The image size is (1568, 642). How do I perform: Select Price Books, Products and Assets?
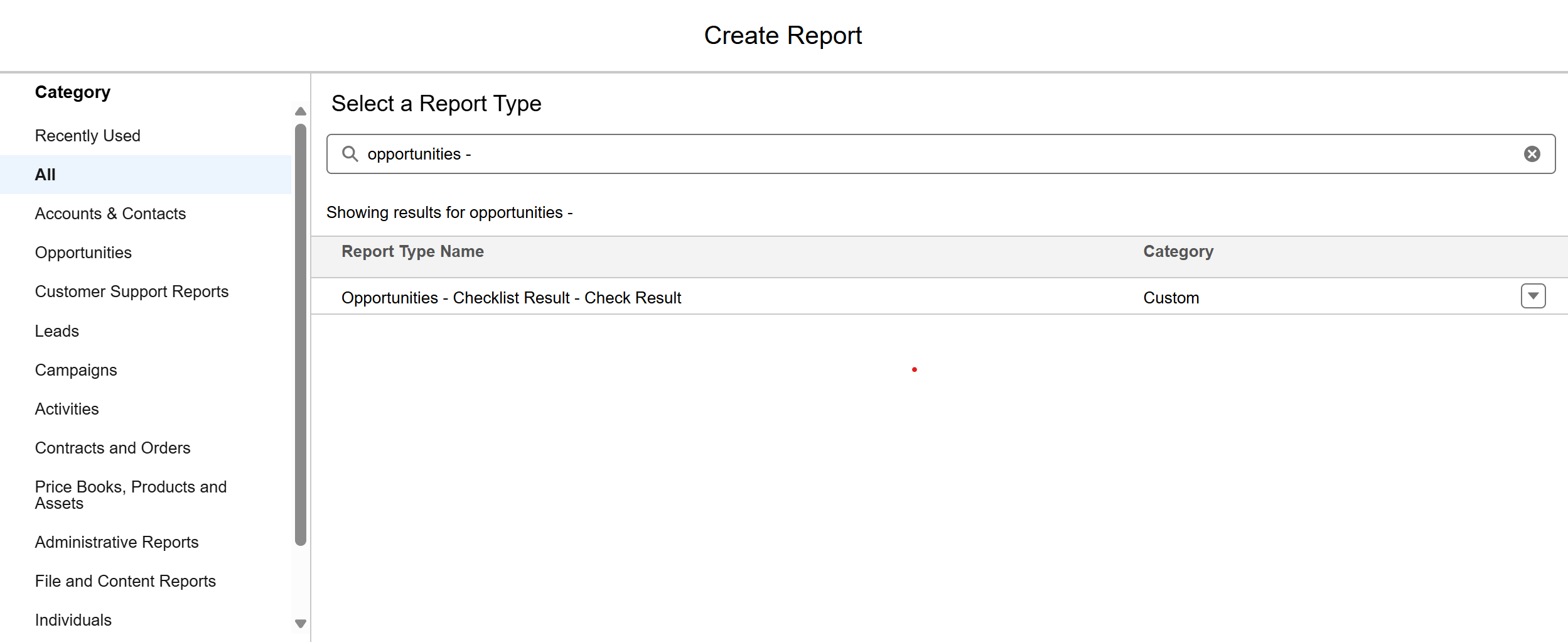pos(131,495)
